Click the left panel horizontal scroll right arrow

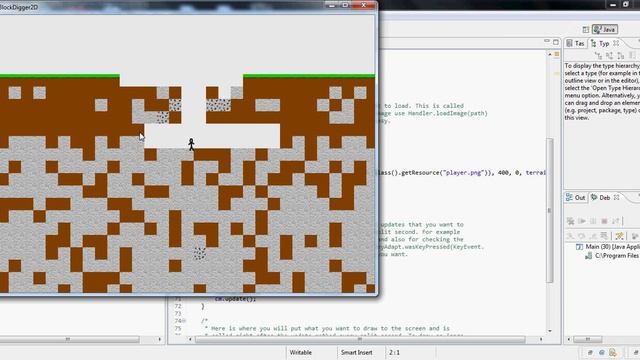tap(160, 339)
